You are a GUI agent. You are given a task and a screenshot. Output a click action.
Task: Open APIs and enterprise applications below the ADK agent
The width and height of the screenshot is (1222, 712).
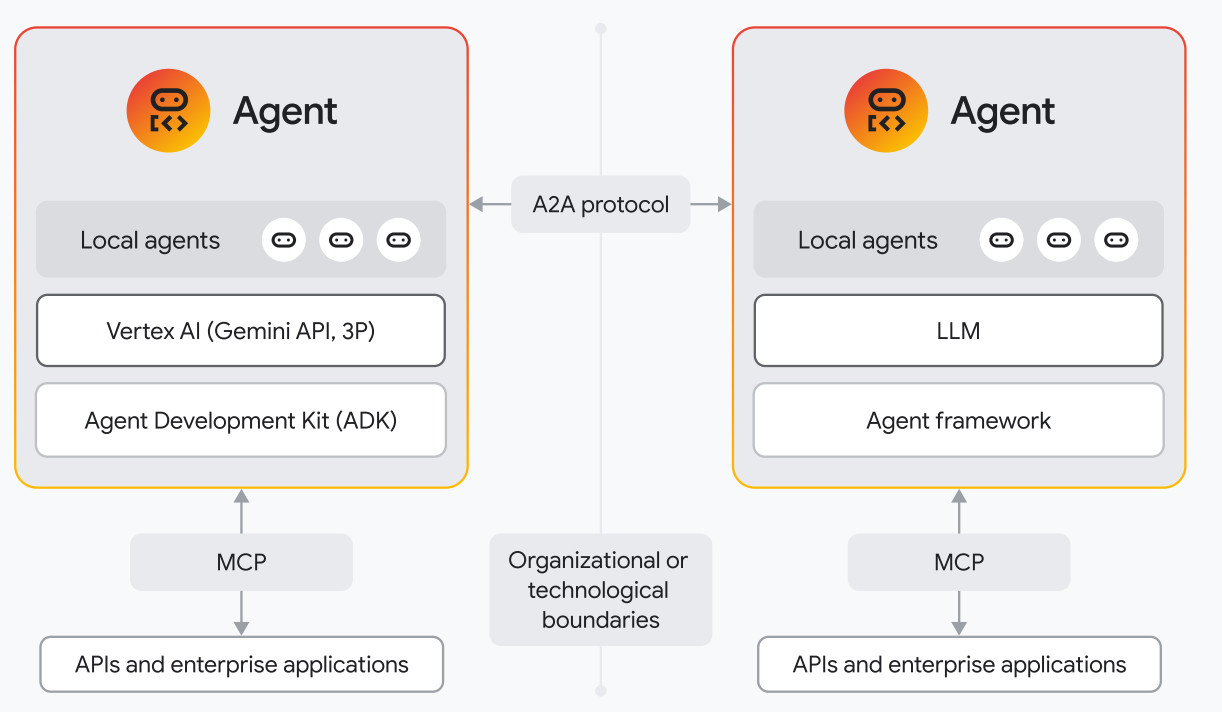click(x=241, y=665)
